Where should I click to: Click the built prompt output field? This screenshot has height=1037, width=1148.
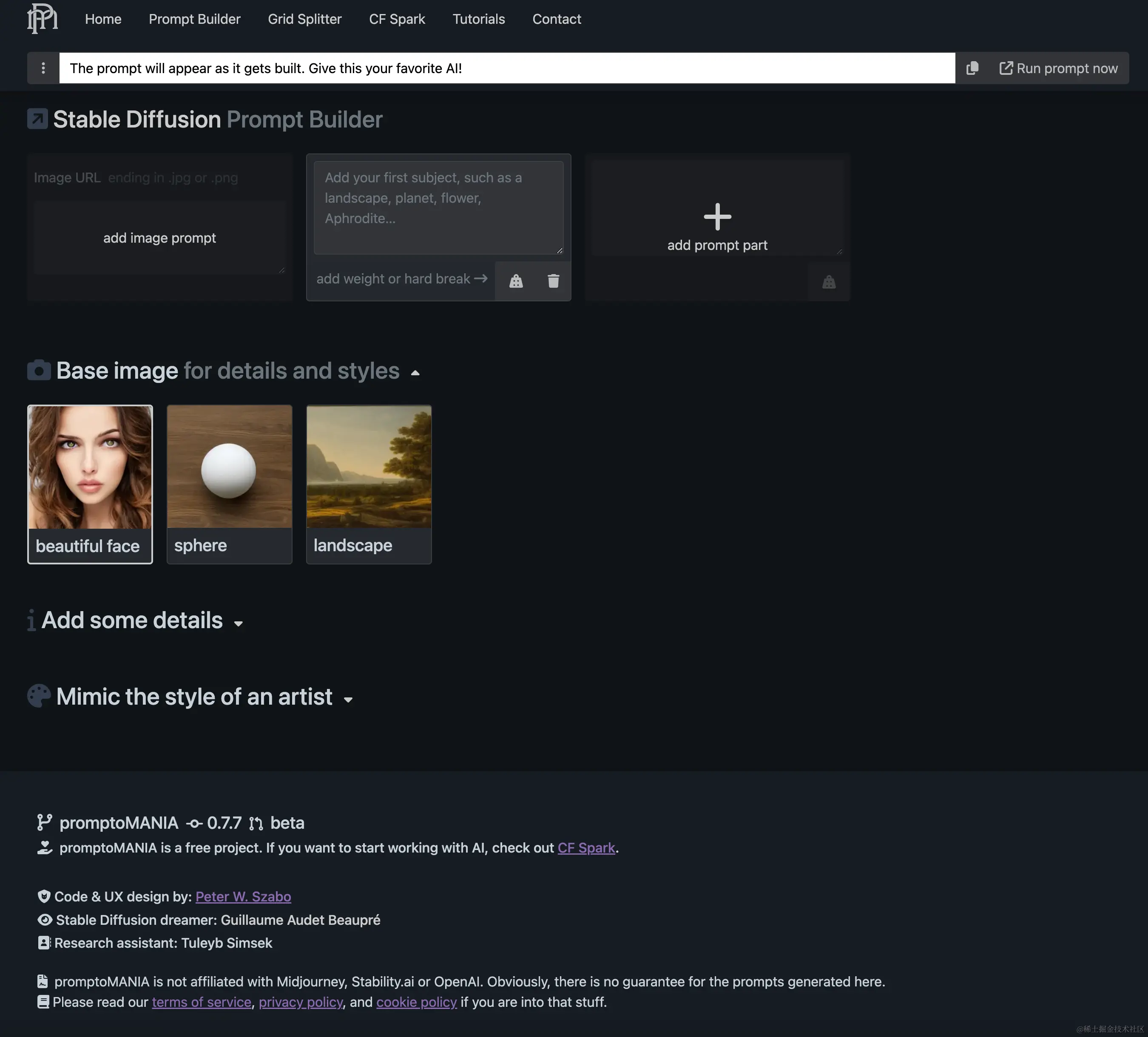click(507, 68)
